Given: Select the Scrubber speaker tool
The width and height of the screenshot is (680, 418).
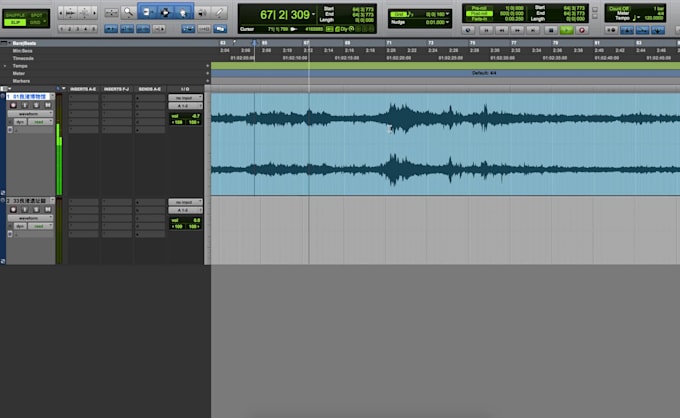Looking at the screenshot, I should point(202,12).
